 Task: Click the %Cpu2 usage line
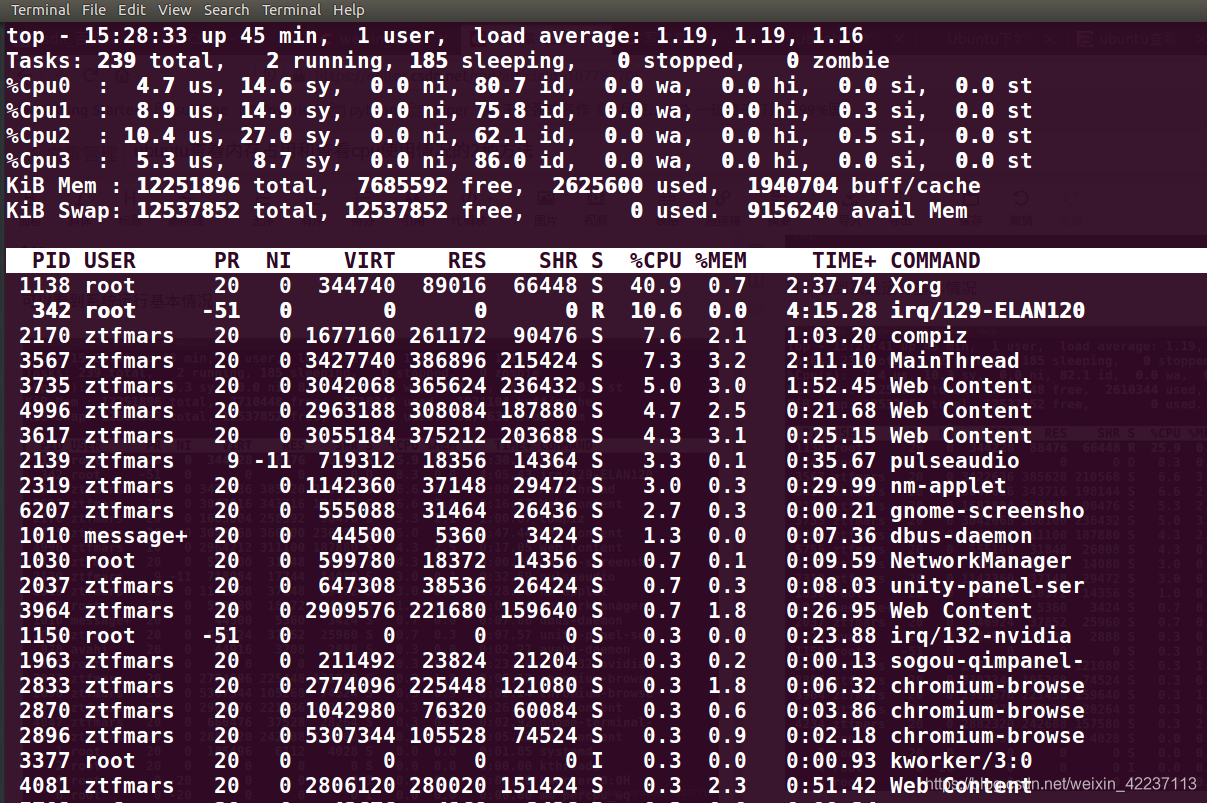[519, 136]
